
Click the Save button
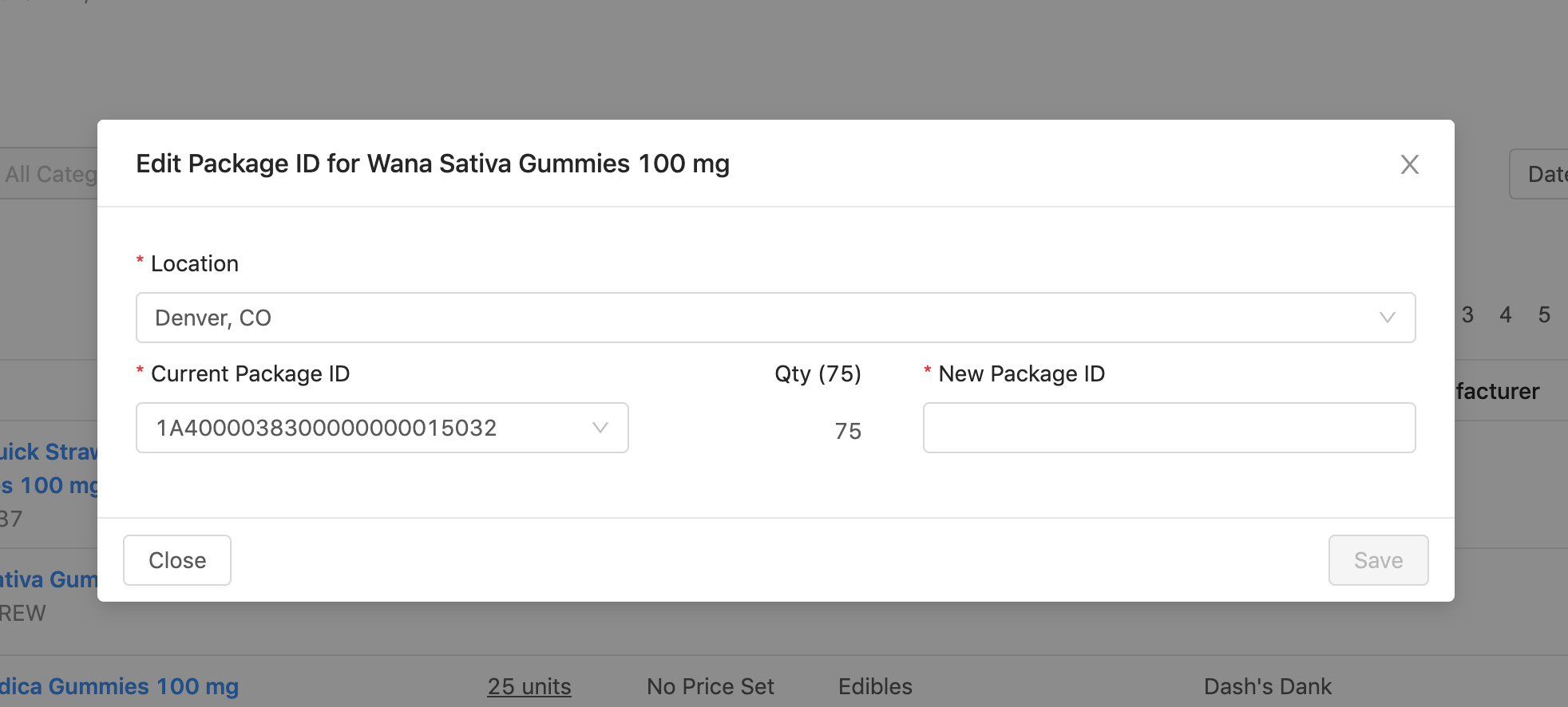(1378, 560)
